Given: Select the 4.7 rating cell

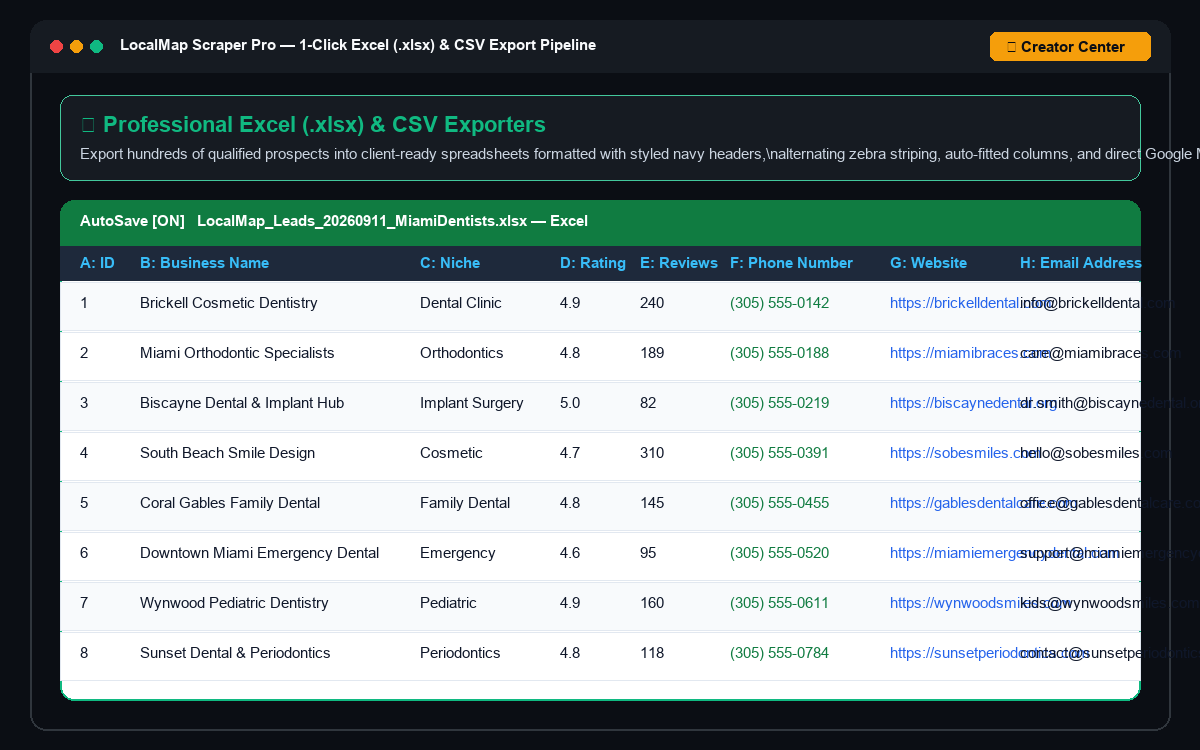Looking at the screenshot, I should click(x=570, y=453).
